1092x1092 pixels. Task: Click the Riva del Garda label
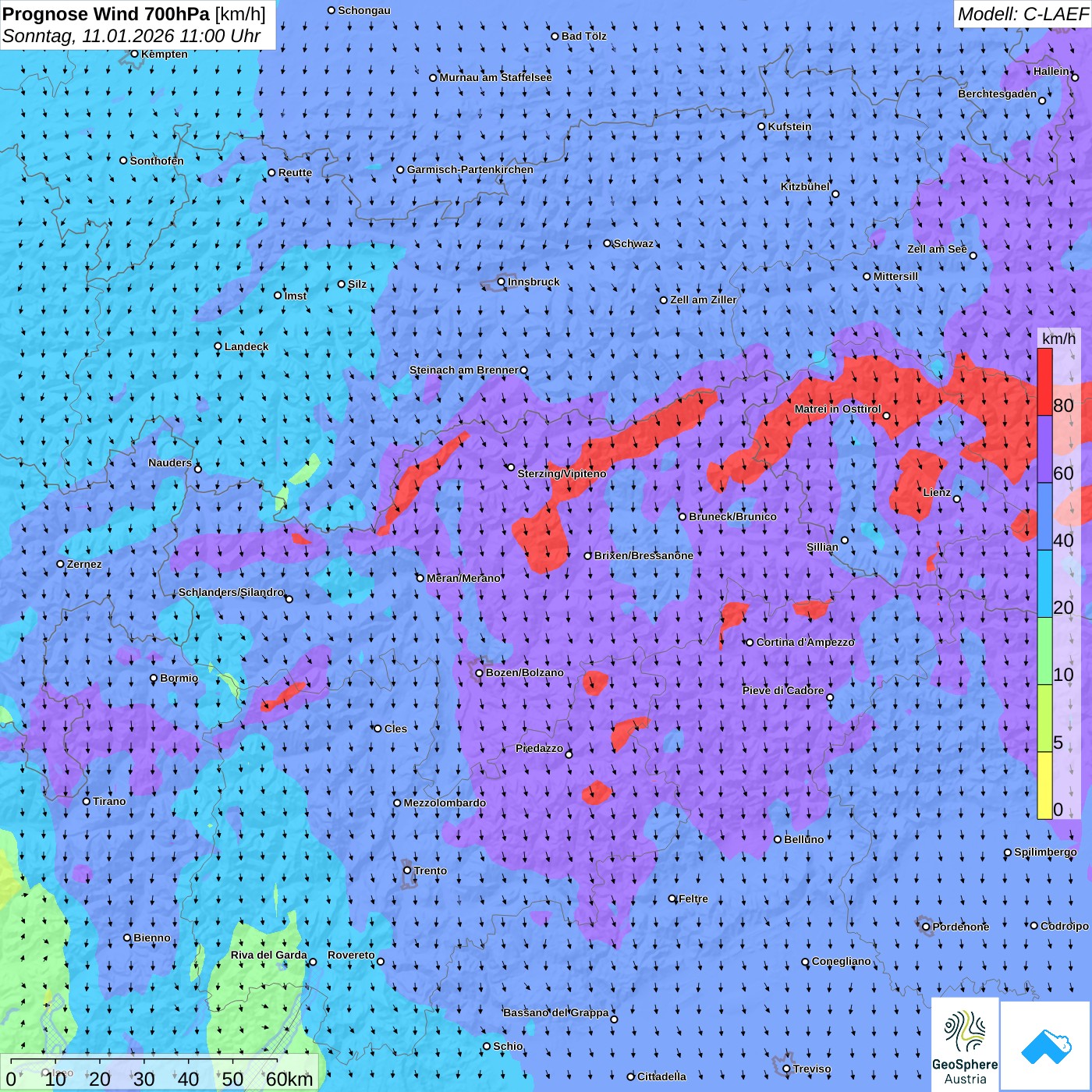269,955
